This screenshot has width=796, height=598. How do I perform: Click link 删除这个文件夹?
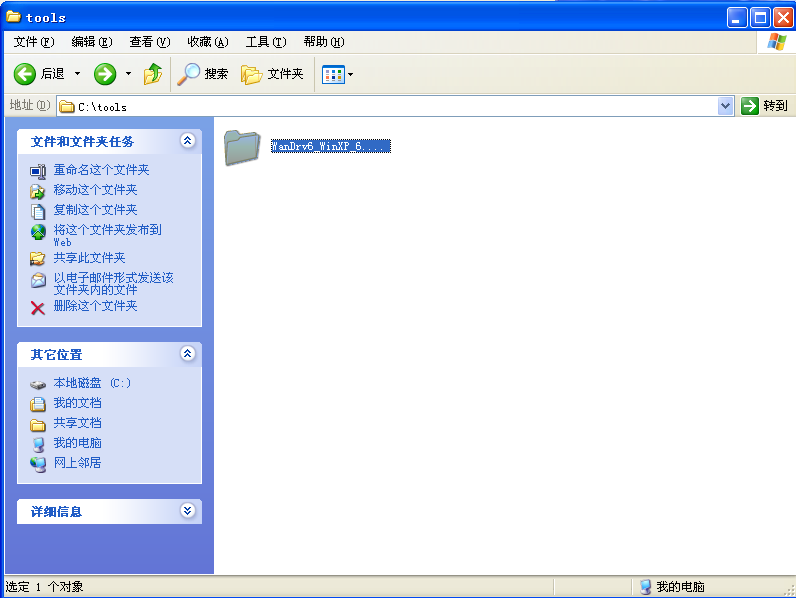tap(95, 306)
